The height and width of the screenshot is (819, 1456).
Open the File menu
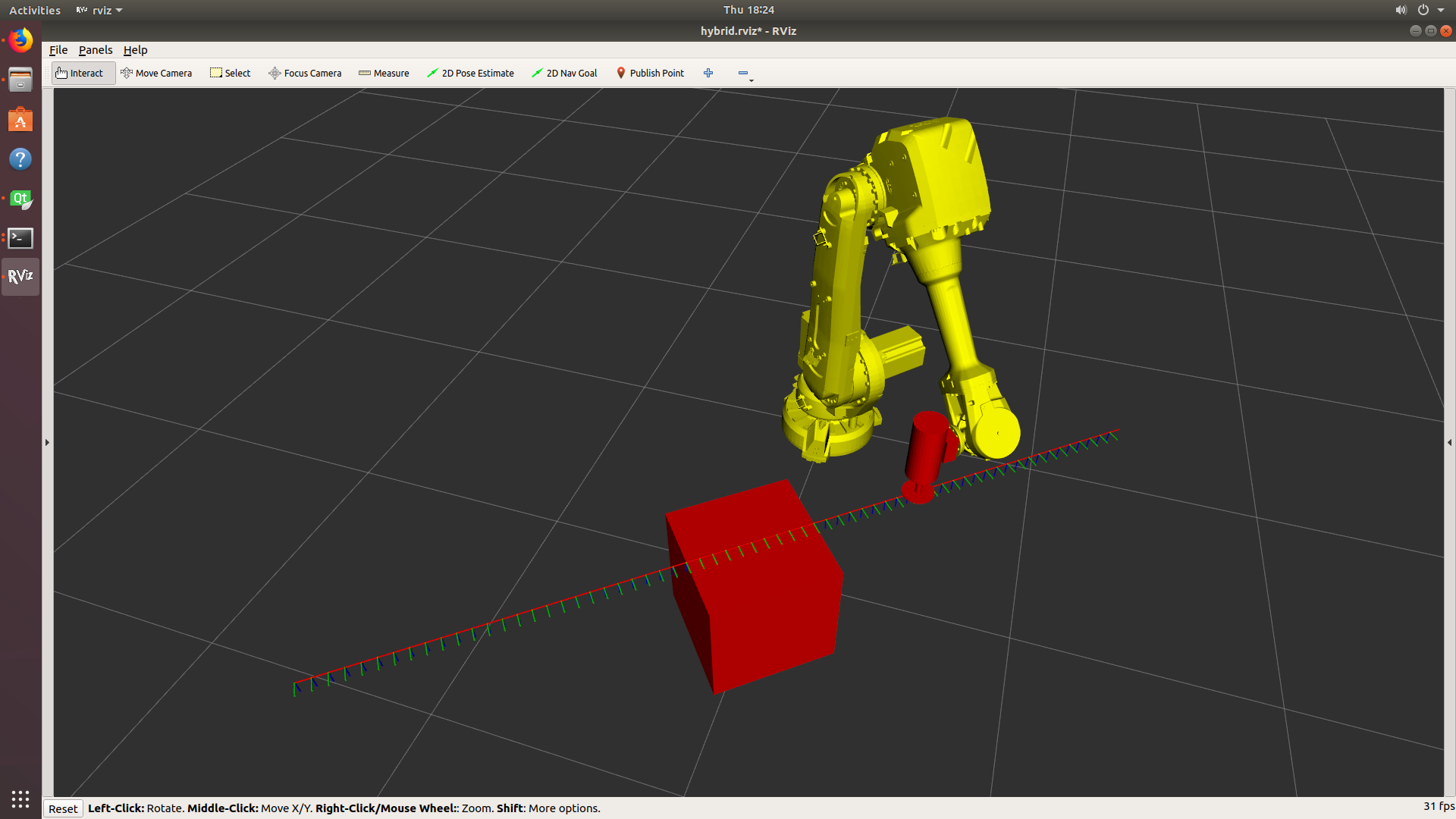58,50
